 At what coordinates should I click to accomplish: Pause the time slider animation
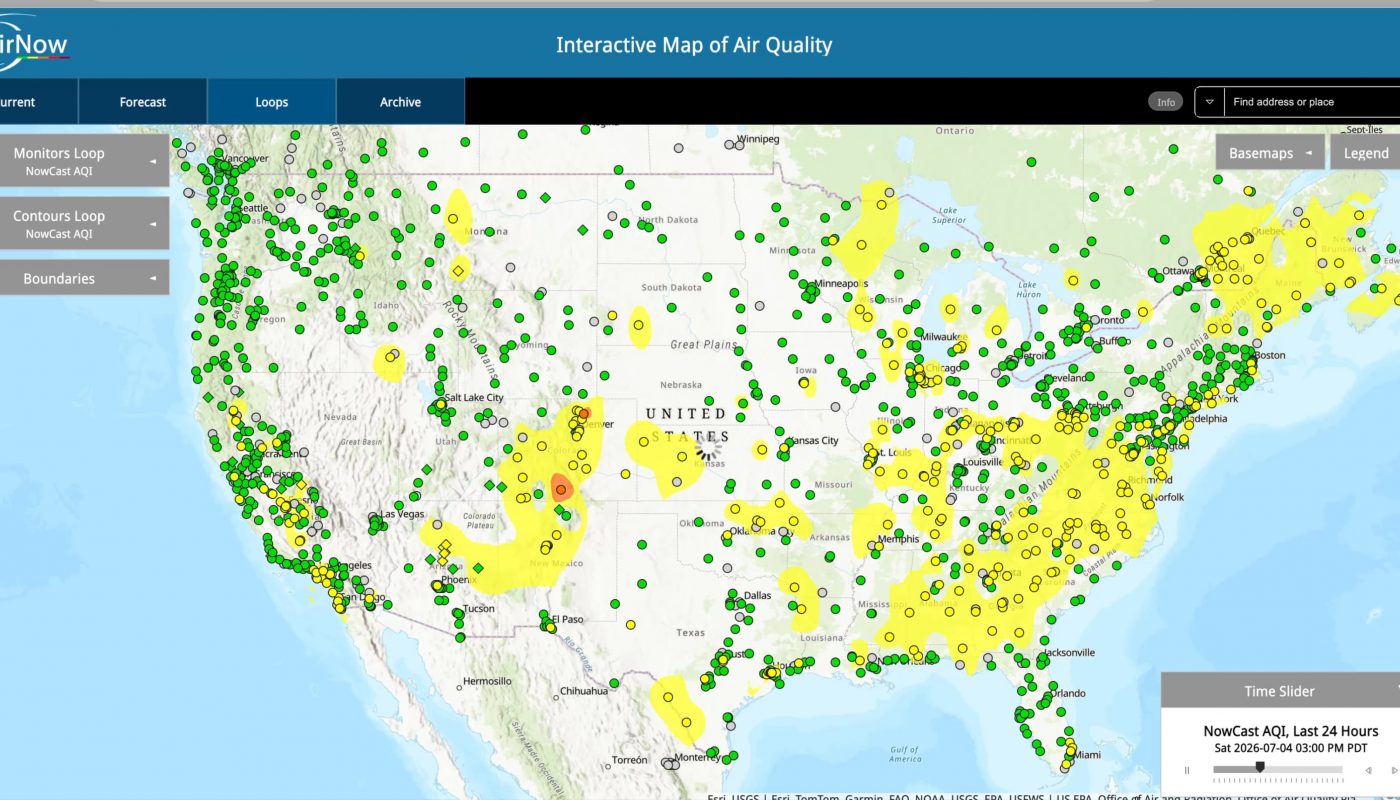[1187, 770]
